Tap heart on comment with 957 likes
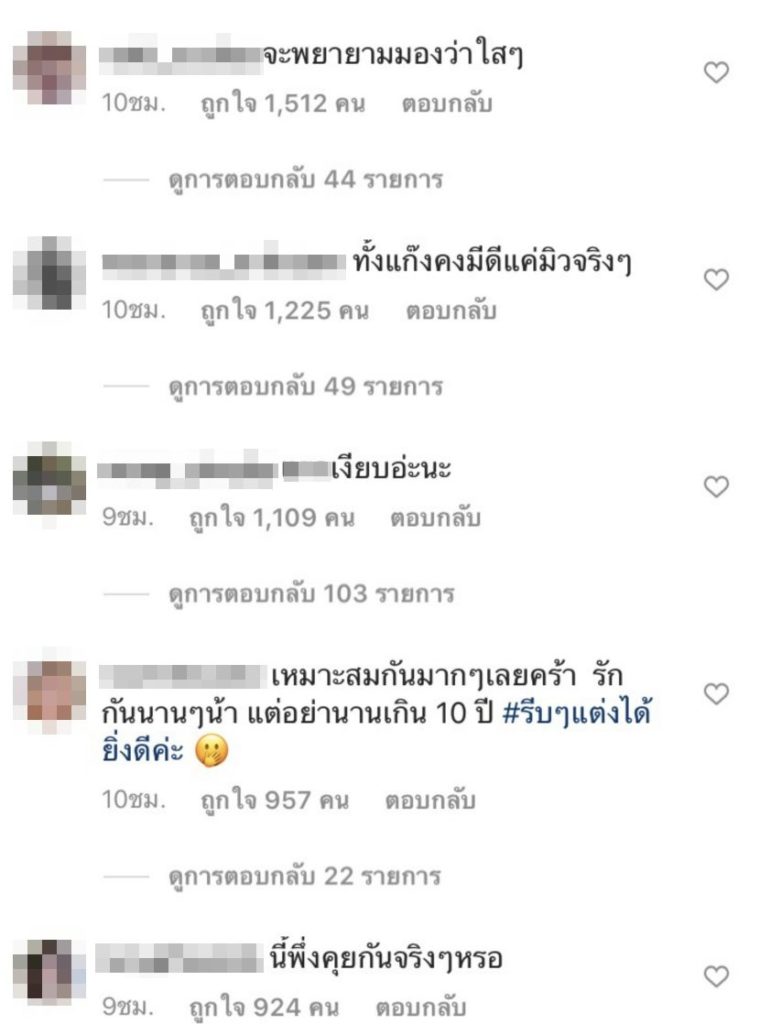 [716, 694]
